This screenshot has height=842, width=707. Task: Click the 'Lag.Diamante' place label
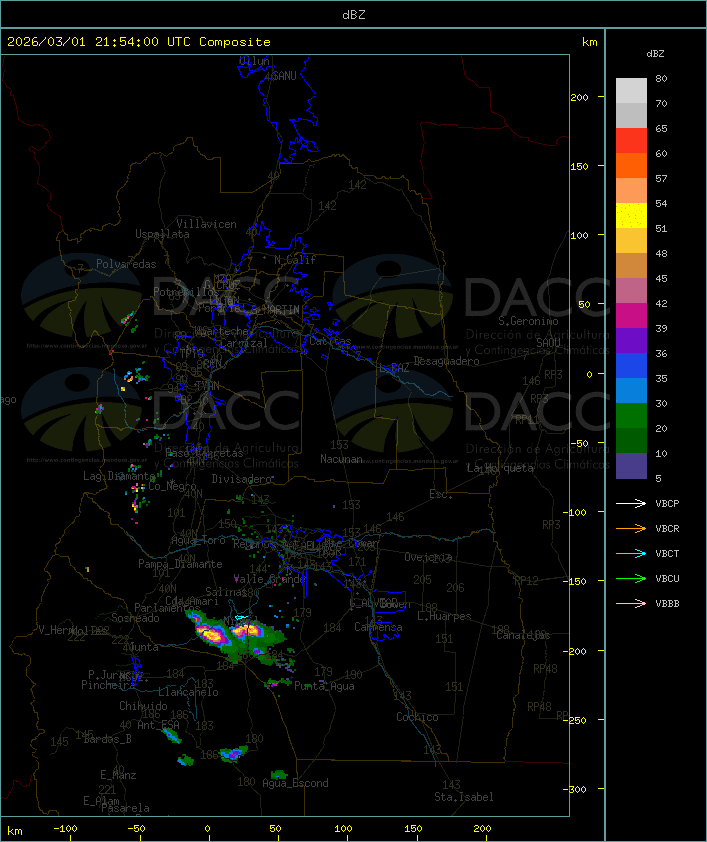119,476
